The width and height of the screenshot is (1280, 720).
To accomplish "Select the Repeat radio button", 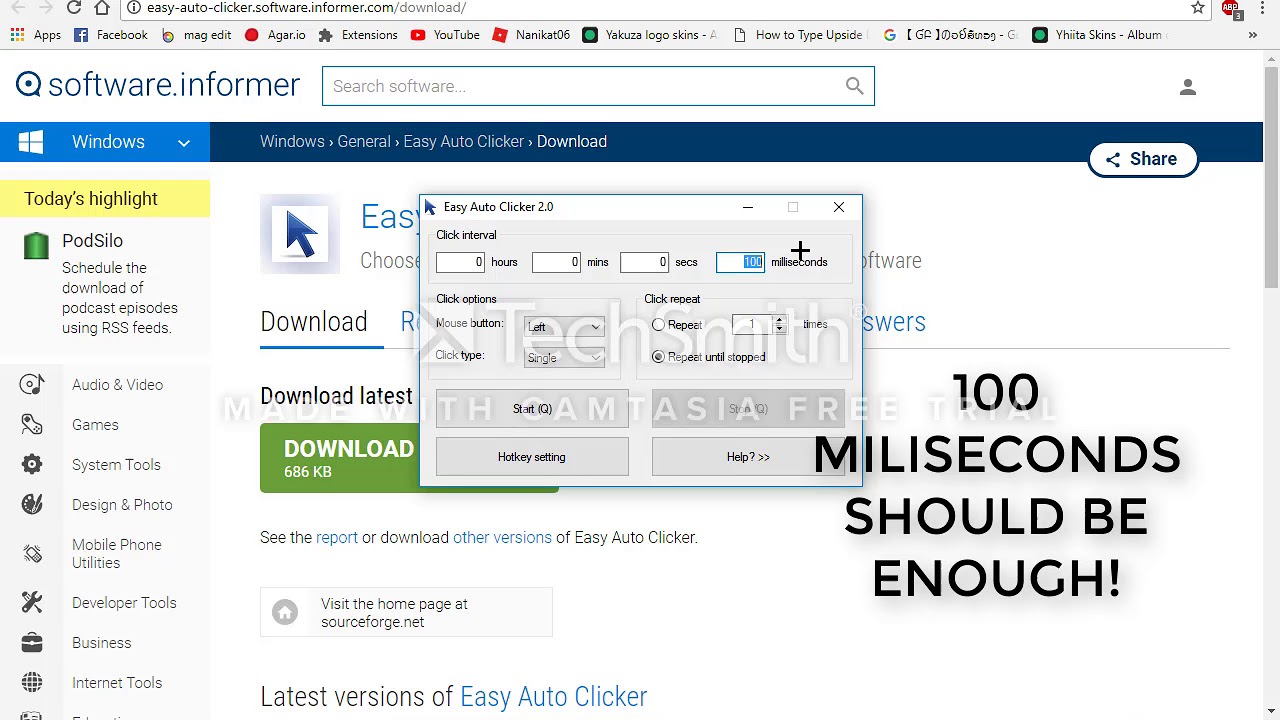I will [x=658, y=325].
